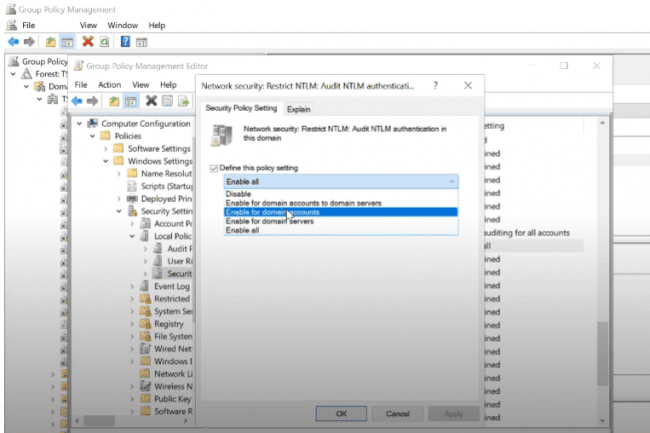The width and height of the screenshot is (650, 433).
Task: Click the blue back arrow in Group Policy Management toolbar
Action: click(13, 42)
